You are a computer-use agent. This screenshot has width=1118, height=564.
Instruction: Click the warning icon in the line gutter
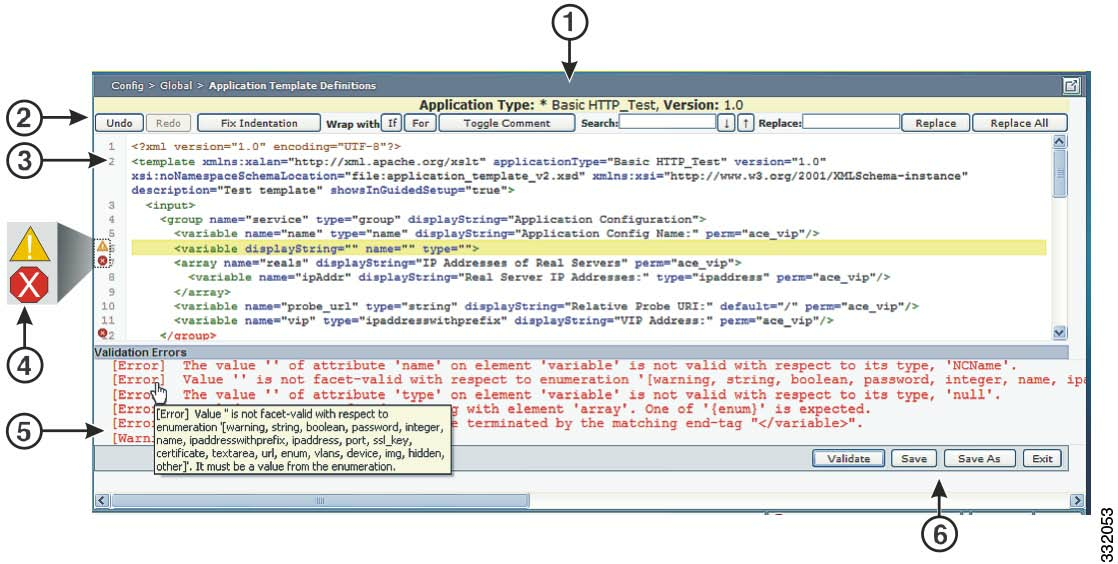click(102, 245)
